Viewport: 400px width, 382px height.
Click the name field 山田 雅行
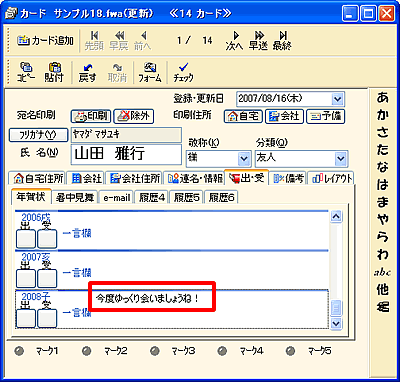(x=126, y=155)
